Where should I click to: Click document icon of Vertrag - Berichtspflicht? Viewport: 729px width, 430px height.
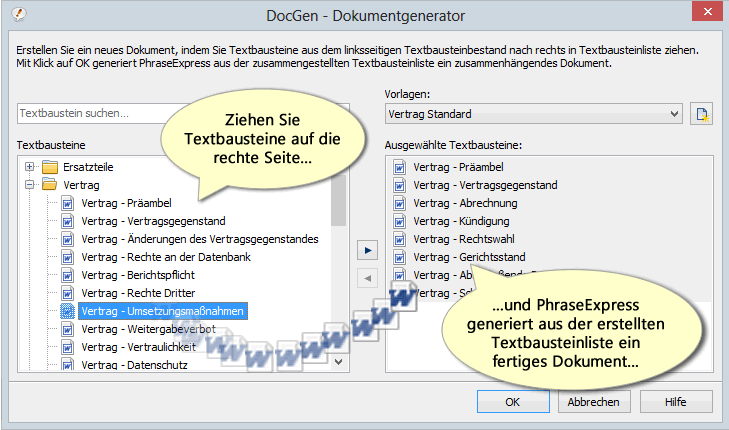coord(68,274)
